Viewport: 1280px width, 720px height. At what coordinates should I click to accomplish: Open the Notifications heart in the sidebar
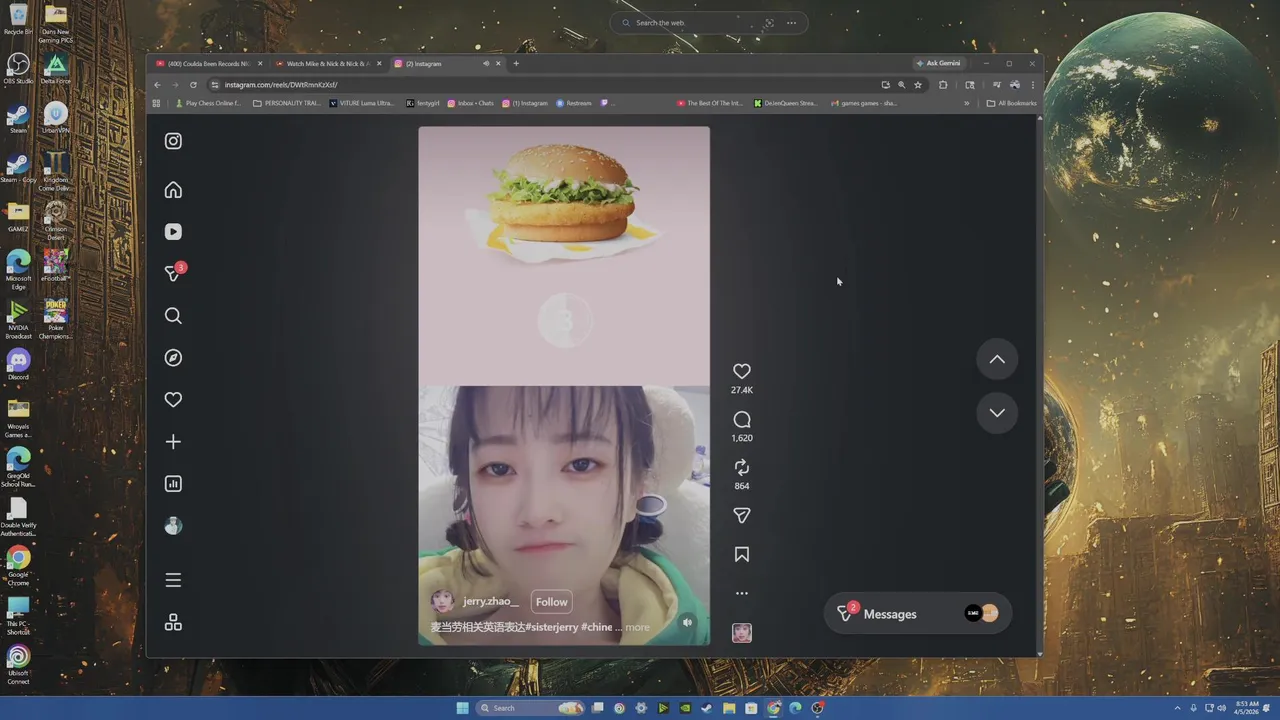[x=173, y=400]
